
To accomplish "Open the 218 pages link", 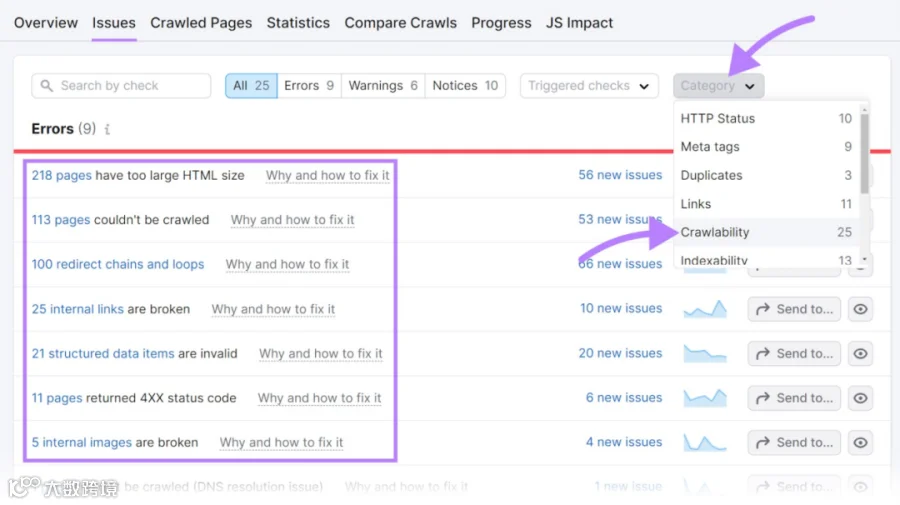I will click(61, 175).
